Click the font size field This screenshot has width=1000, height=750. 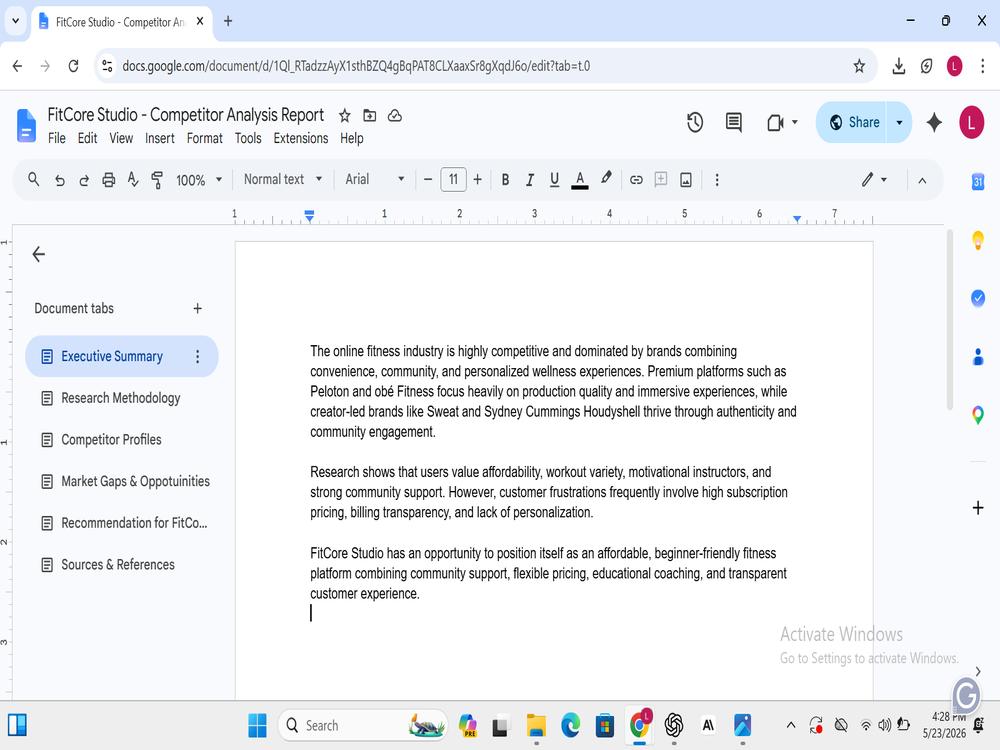[453, 179]
